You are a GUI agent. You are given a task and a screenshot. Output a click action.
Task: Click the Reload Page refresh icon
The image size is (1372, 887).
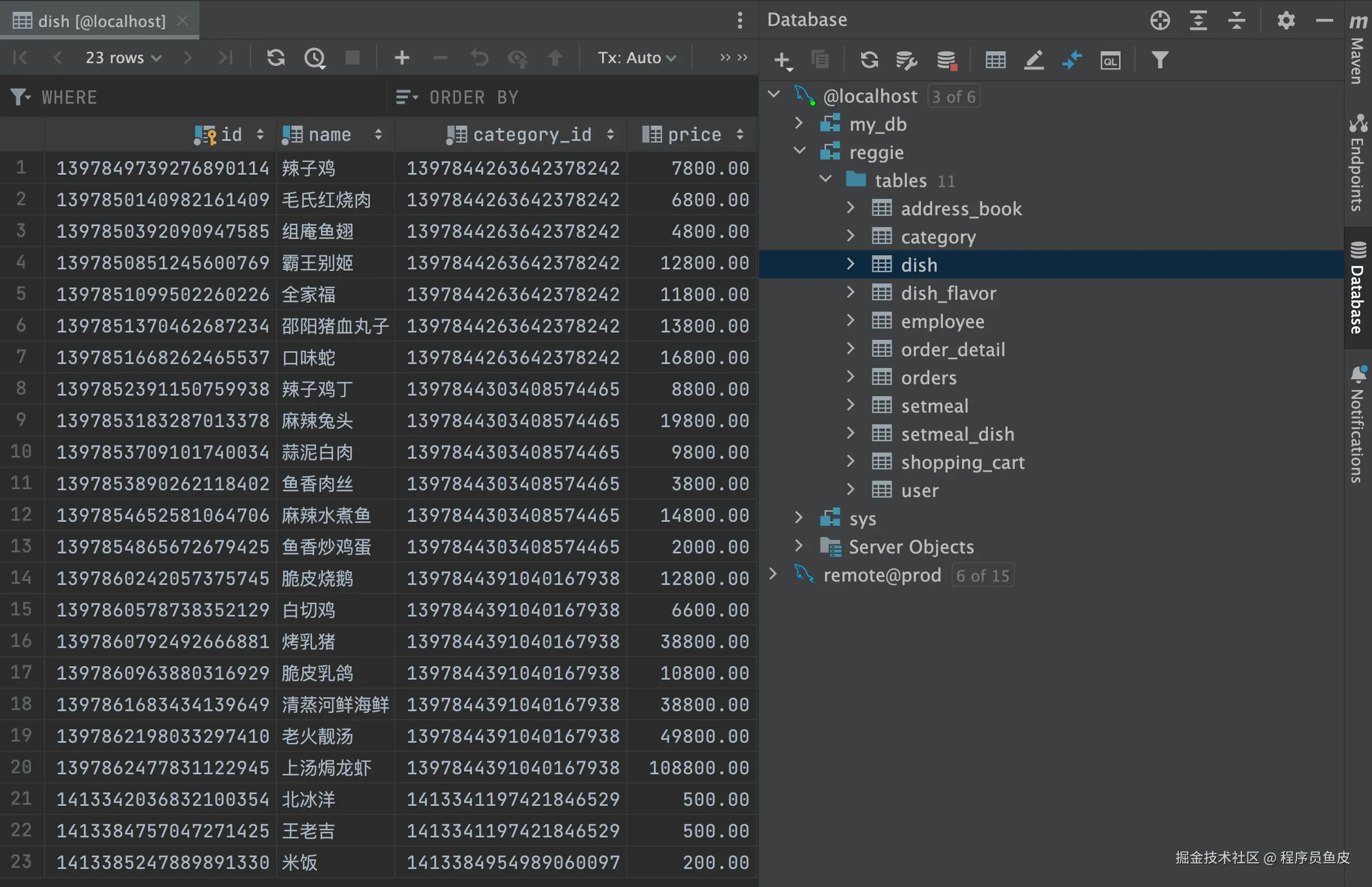click(275, 57)
